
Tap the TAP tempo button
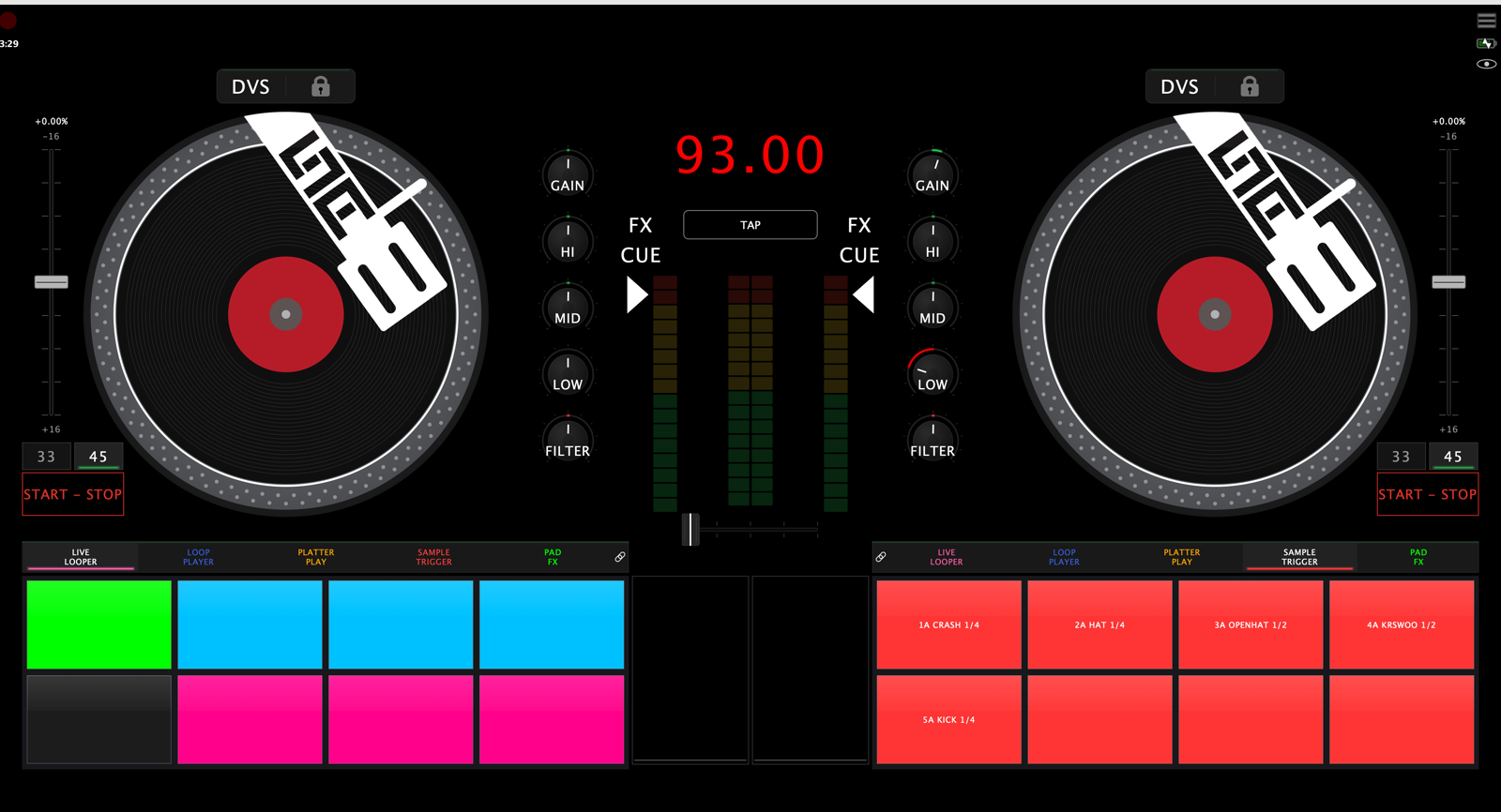pyautogui.click(x=750, y=225)
